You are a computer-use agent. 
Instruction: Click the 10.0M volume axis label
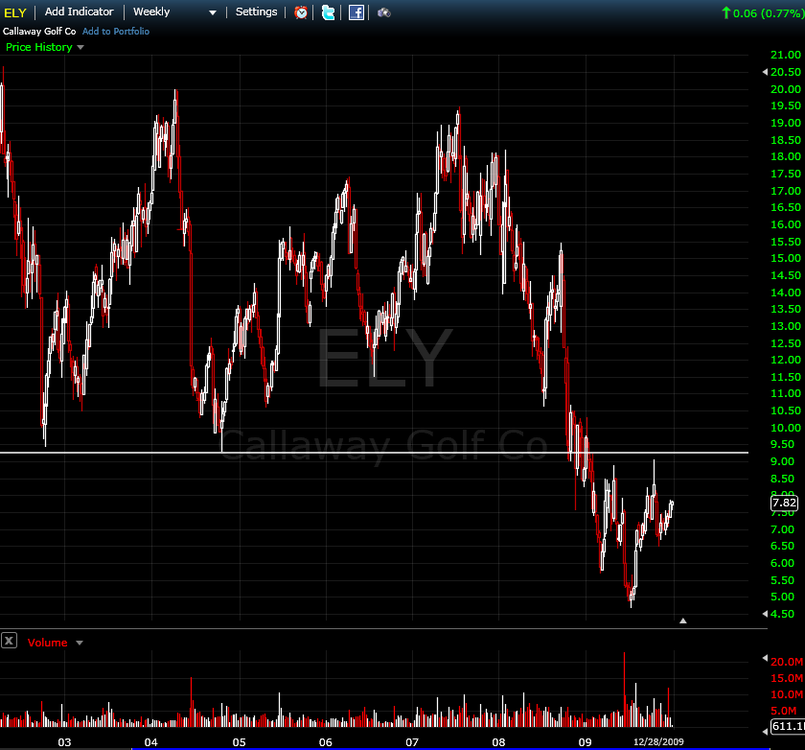pyautogui.click(x=787, y=695)
